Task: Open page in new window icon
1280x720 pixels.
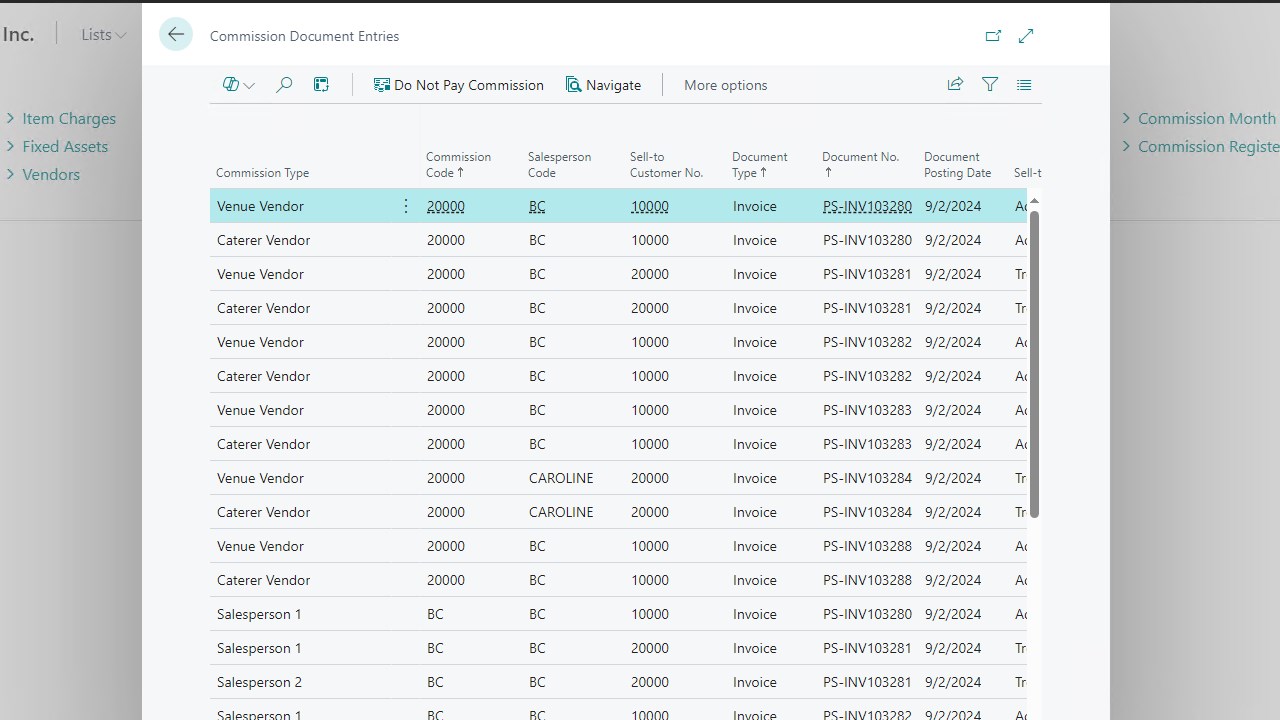Action: click(993, 36)
